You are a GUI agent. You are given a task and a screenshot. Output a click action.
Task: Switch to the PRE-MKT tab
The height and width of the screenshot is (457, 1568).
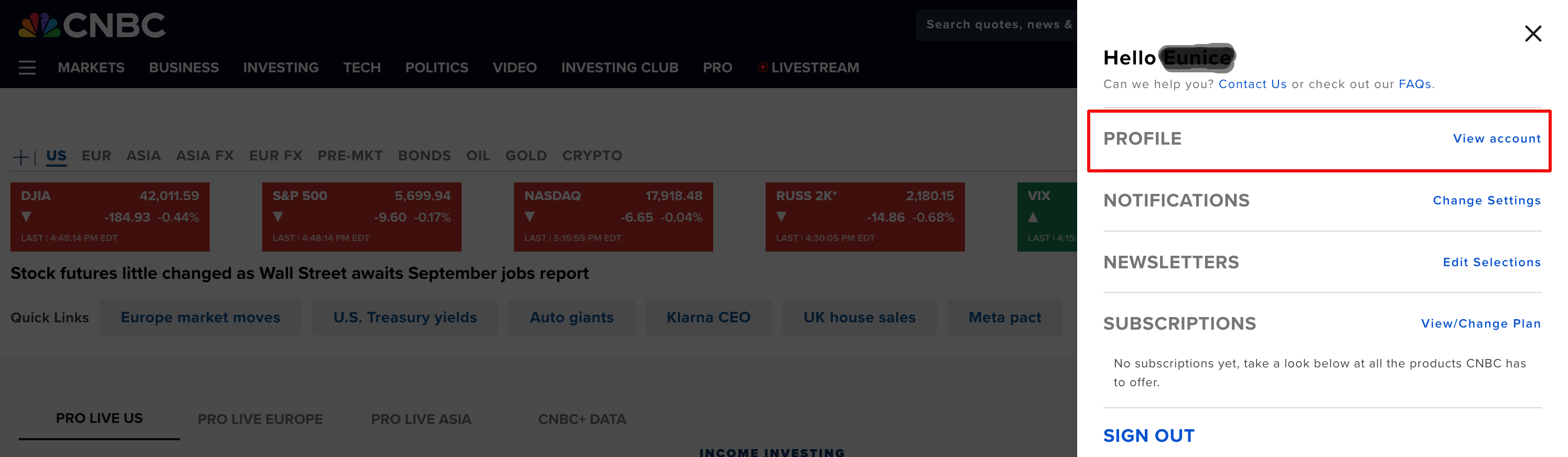pos(349,156)
